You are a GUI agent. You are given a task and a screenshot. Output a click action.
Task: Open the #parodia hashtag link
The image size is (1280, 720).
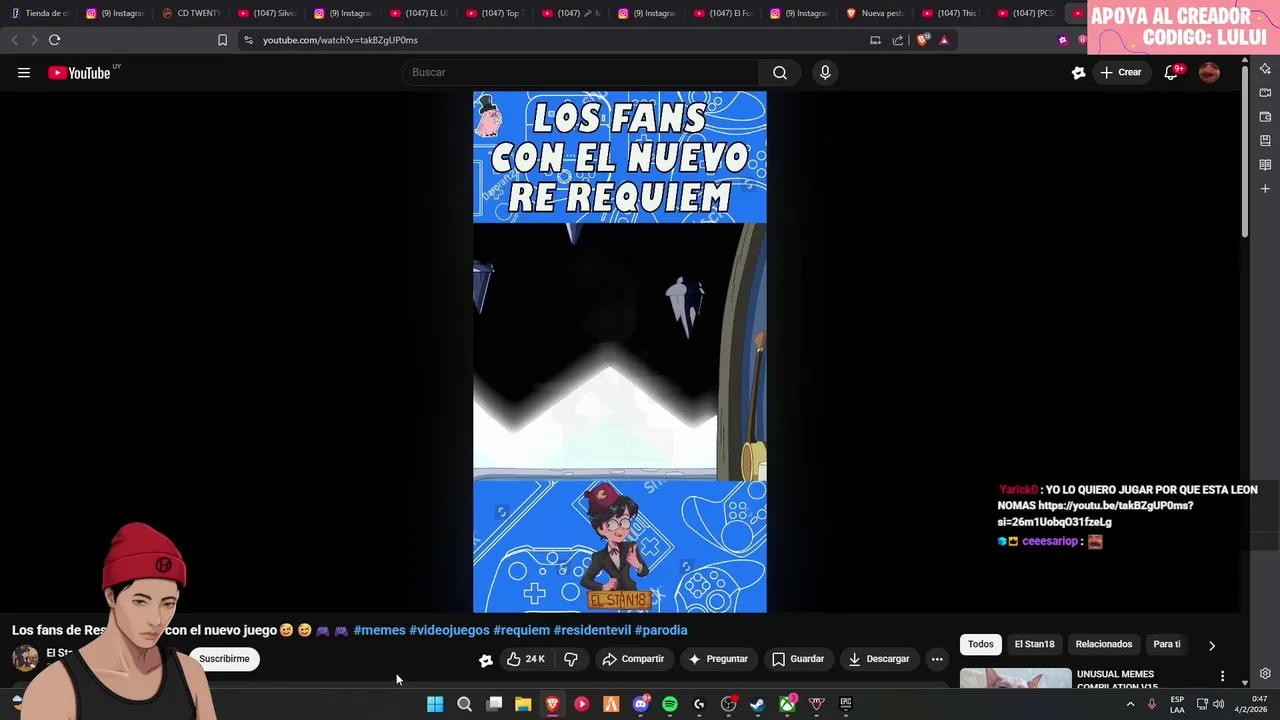661,630
